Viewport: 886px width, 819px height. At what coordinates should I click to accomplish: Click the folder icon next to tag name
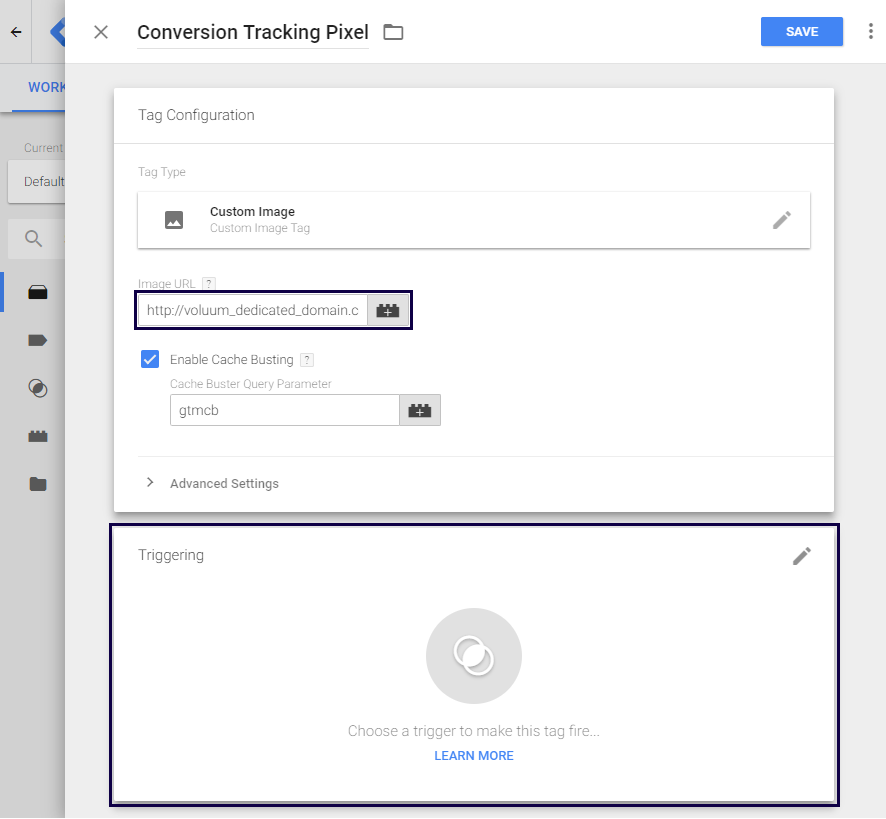pos(393,32)
